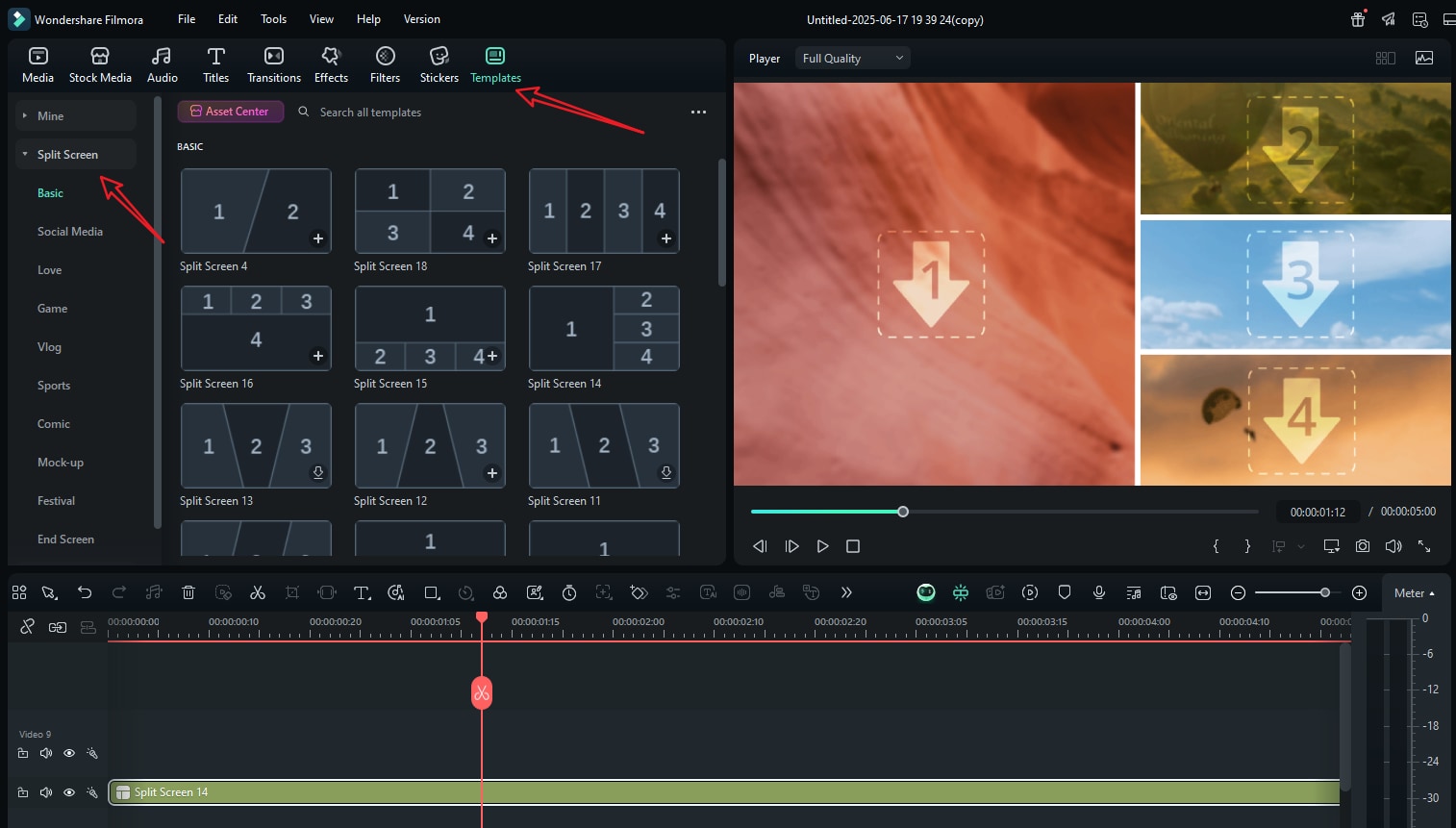This screenshot has height=828, width=1456.
Task: Click the timeline zoom-to-fit icon
Action: pos(1203,592)
